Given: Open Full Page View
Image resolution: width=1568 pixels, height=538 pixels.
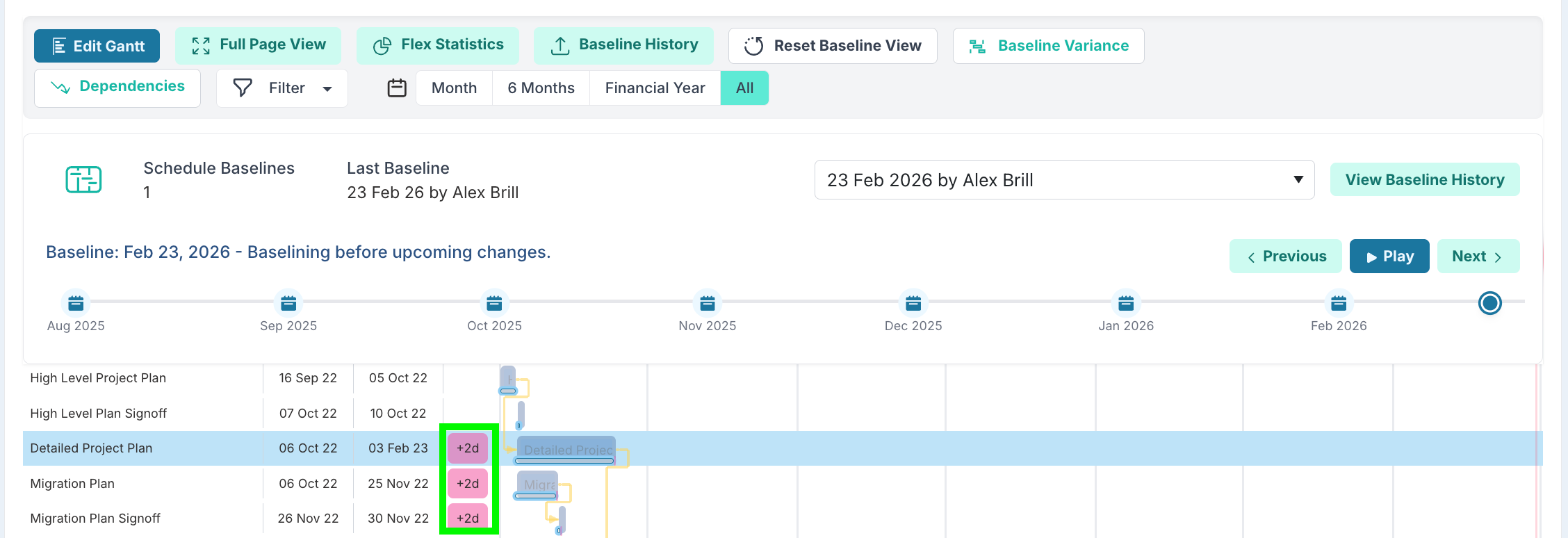Looking at the screenshot, I should point(258,45).
